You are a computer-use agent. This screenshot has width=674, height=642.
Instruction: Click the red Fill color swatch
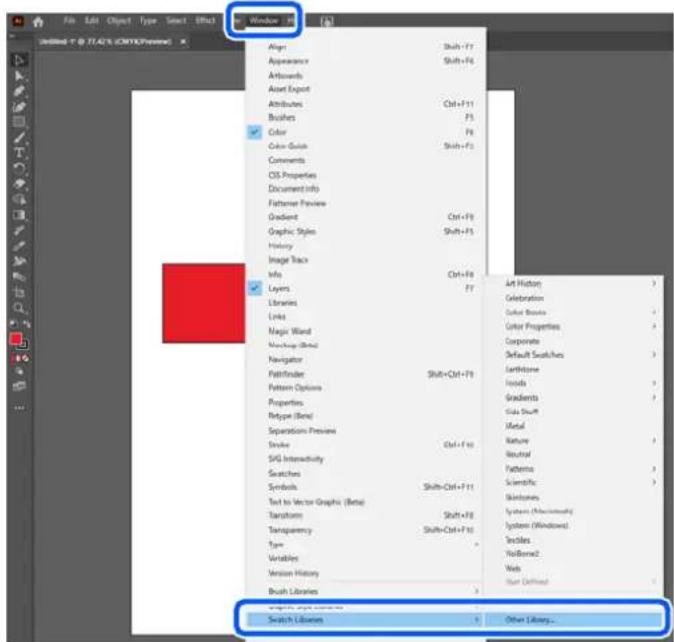coord(15,339)
